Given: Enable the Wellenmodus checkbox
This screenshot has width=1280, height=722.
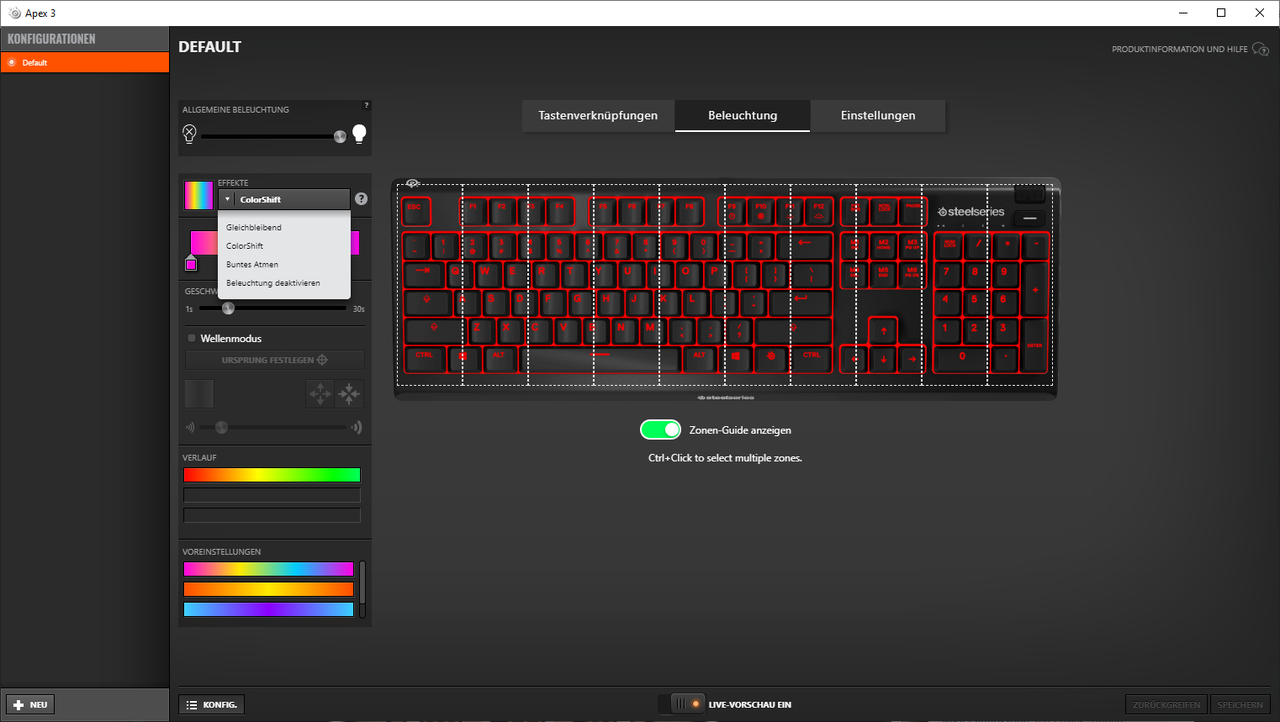Looking at the screenshot, I should point(192,338).
